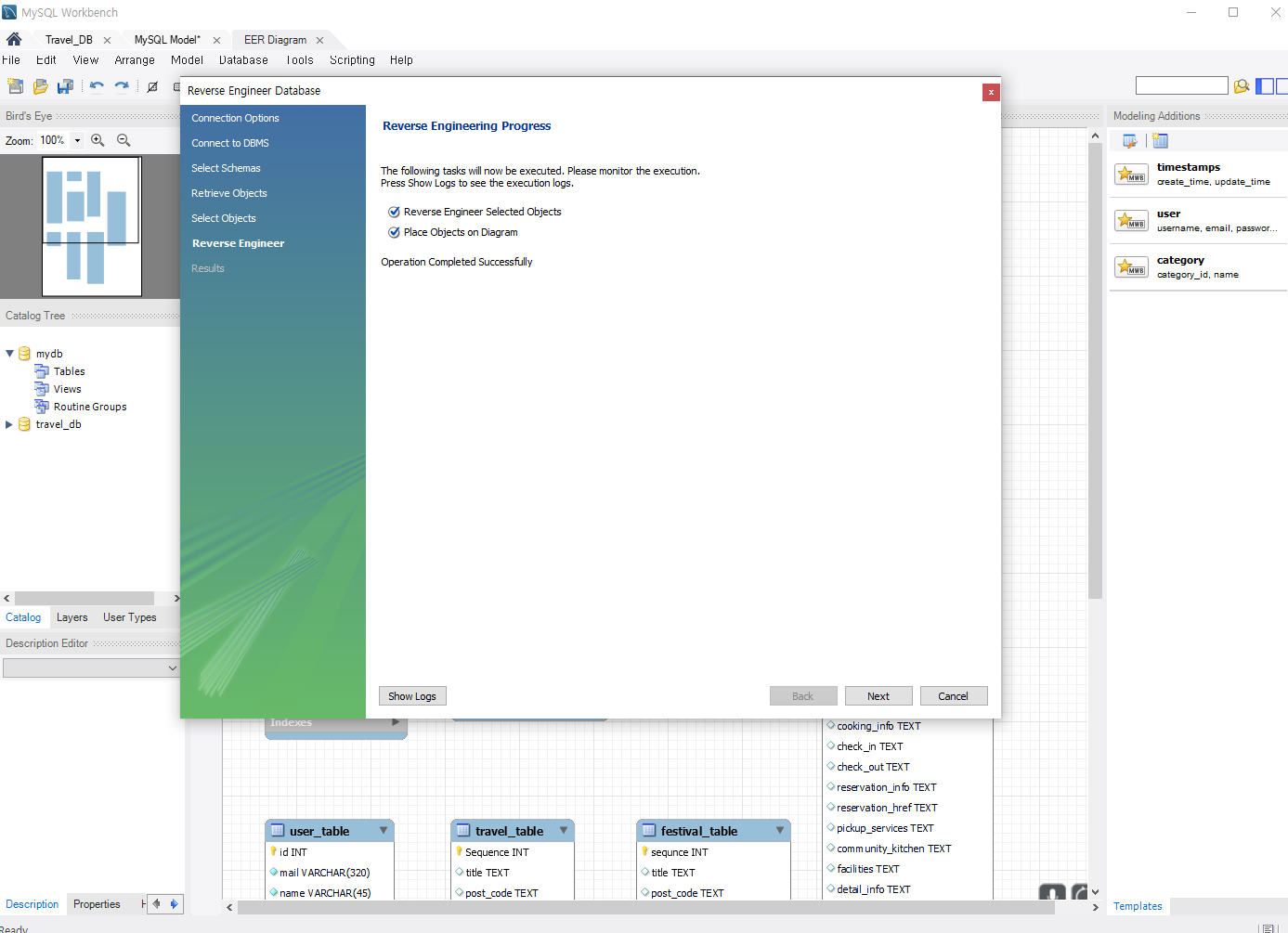This screenshot has width=1288, height=933.
Task: Toggle Place Objects on Diagram checkmark
Action: 394,232
